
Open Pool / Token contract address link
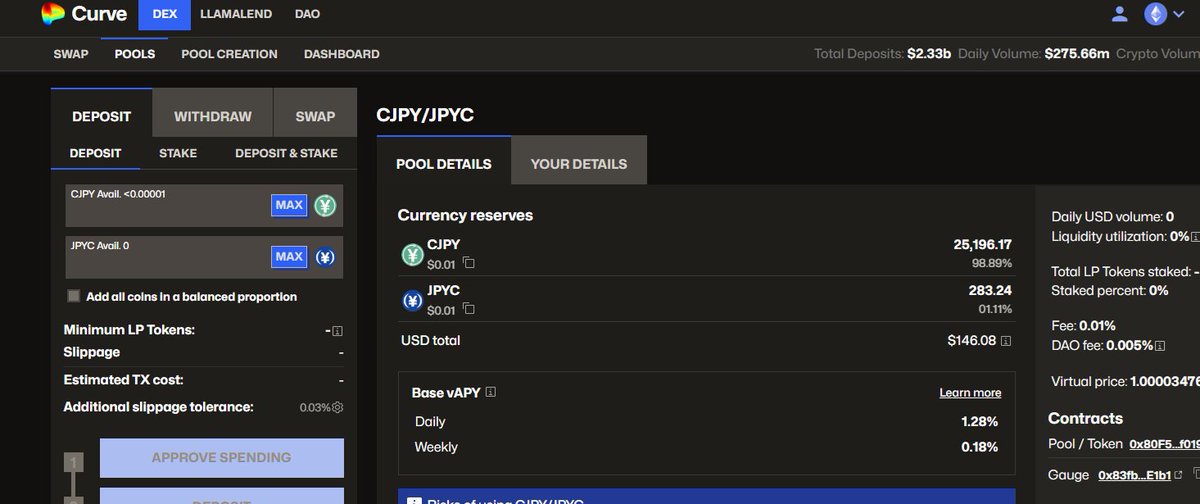click(1164, 444)
